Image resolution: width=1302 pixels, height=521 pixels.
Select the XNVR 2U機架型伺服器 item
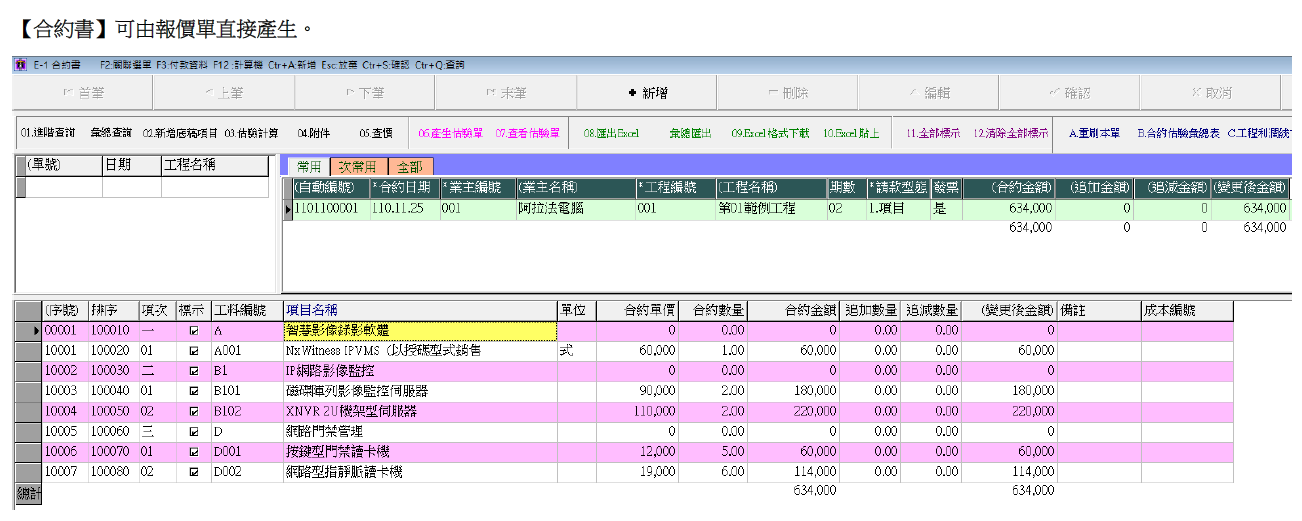pyautogui.click(x=420, y=411)
